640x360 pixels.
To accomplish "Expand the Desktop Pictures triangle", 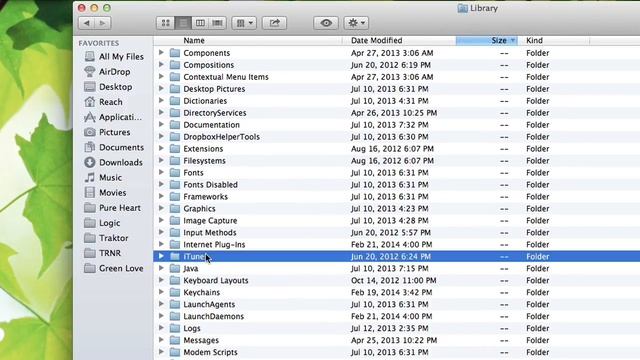I will click(x=161, y=89).
